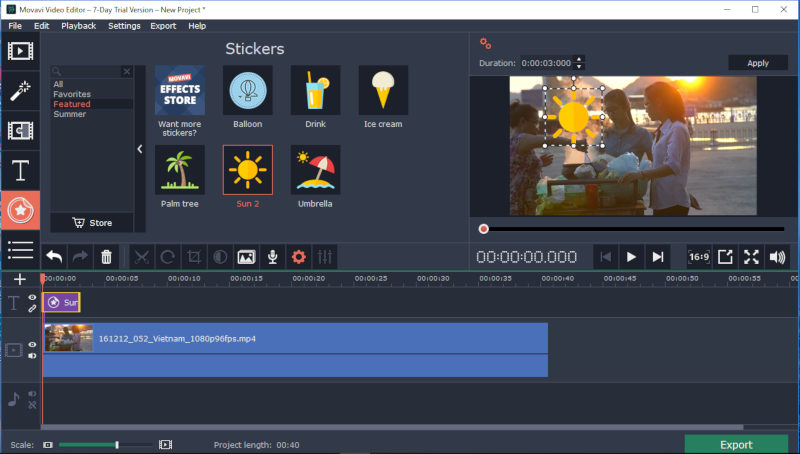The image size is (800, 454).
Task: Mute the video track audio
Action: click(x=32, y=356)
